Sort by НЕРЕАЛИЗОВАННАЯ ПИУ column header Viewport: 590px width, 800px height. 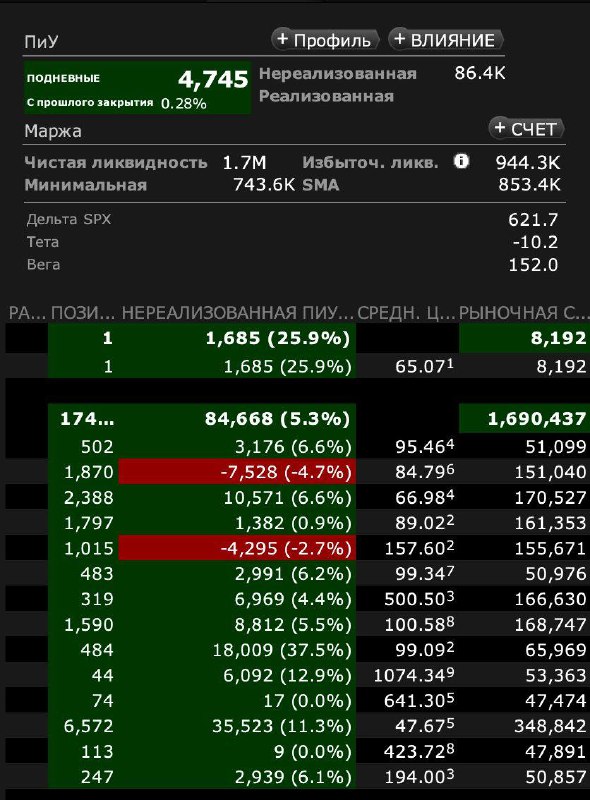(x=237, y=313)
